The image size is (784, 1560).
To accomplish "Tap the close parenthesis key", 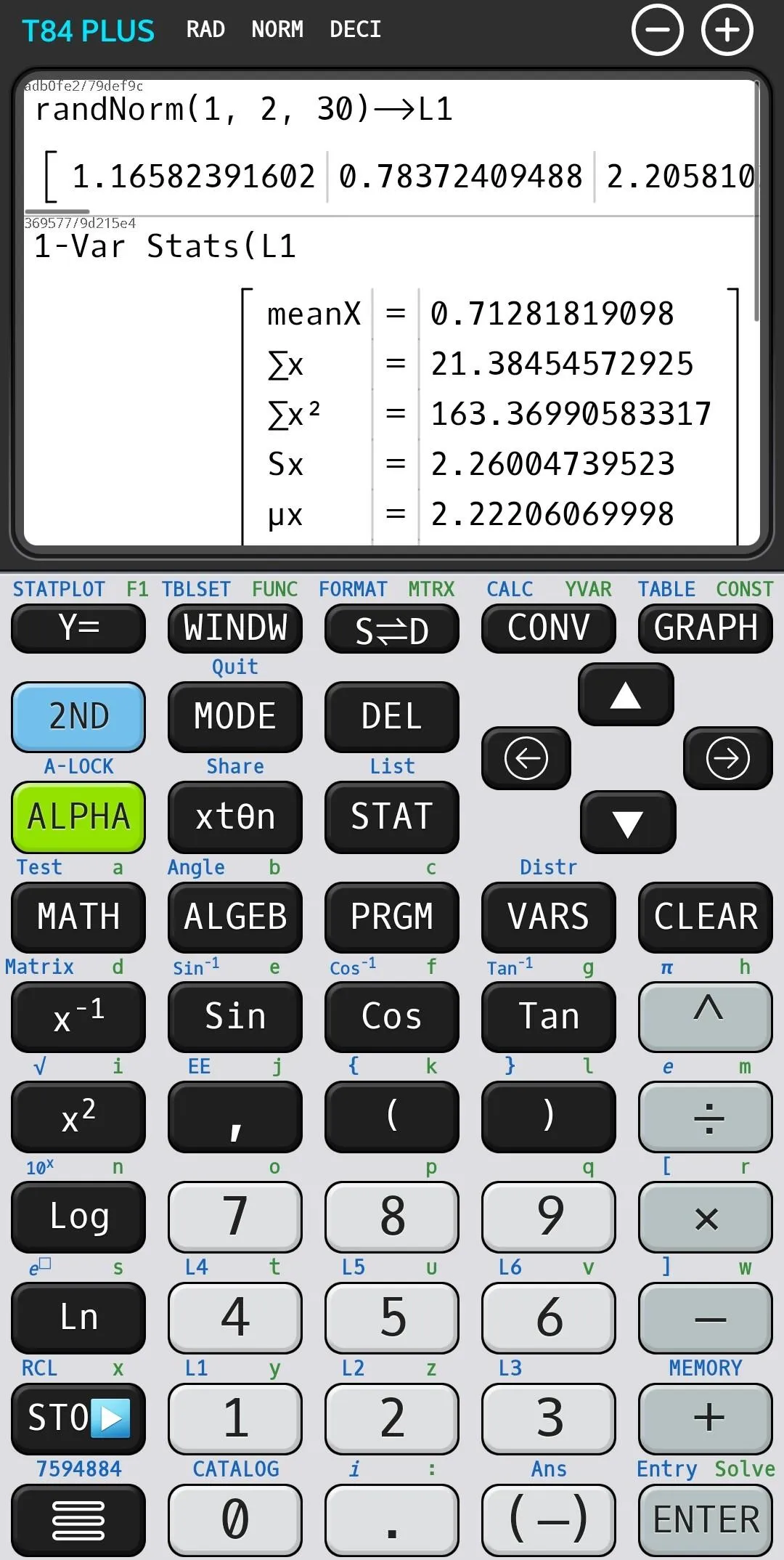I will click(549, 1116).
